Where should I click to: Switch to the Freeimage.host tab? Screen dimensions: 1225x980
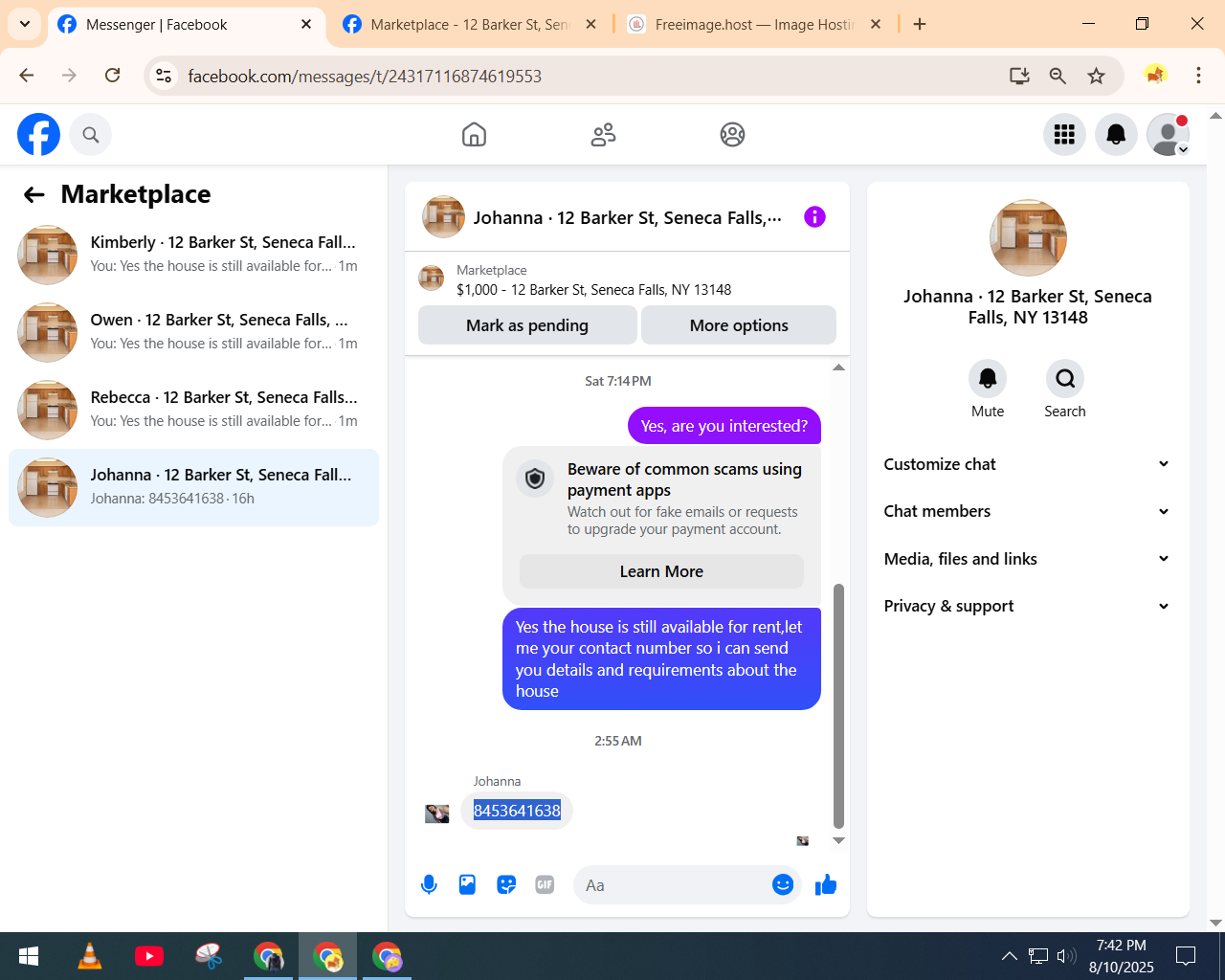[x=754, y=25]
